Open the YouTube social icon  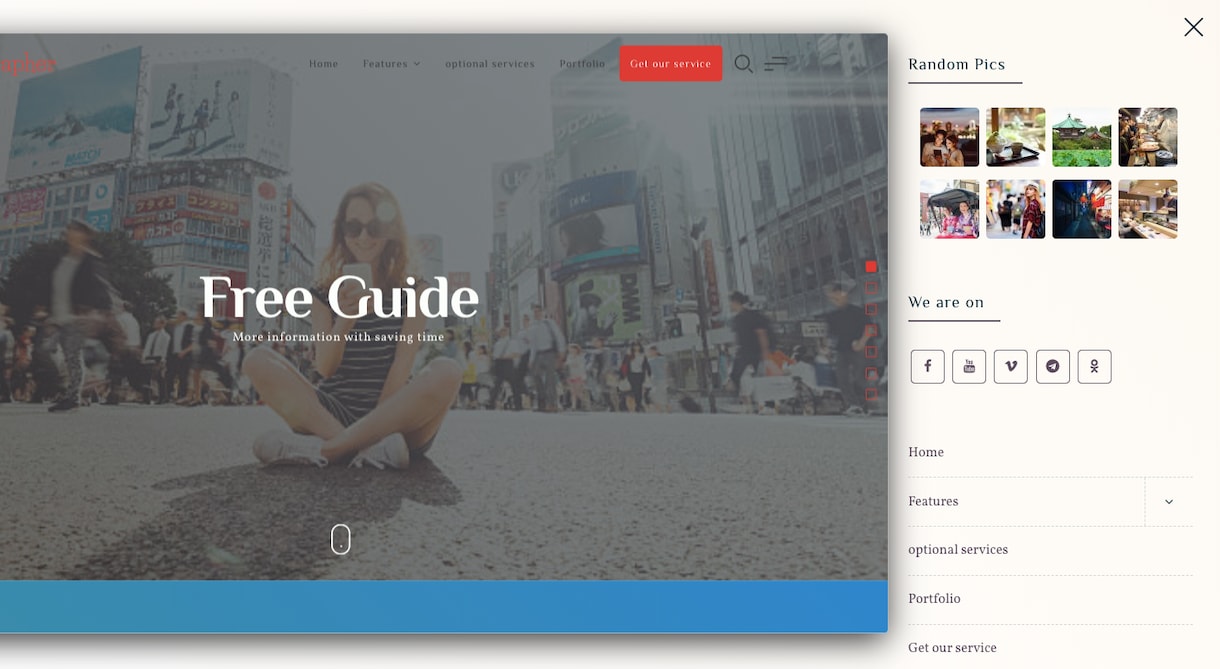[969, 366]
